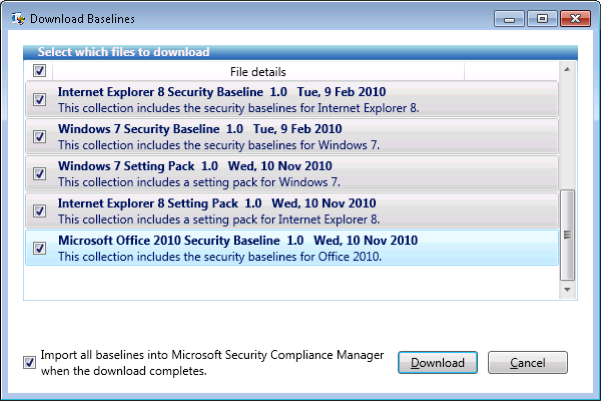Click the scroll down arrow of file list
Image resolution: width=601 pixels, height=401 pixels.
click(x=567, y=289)
